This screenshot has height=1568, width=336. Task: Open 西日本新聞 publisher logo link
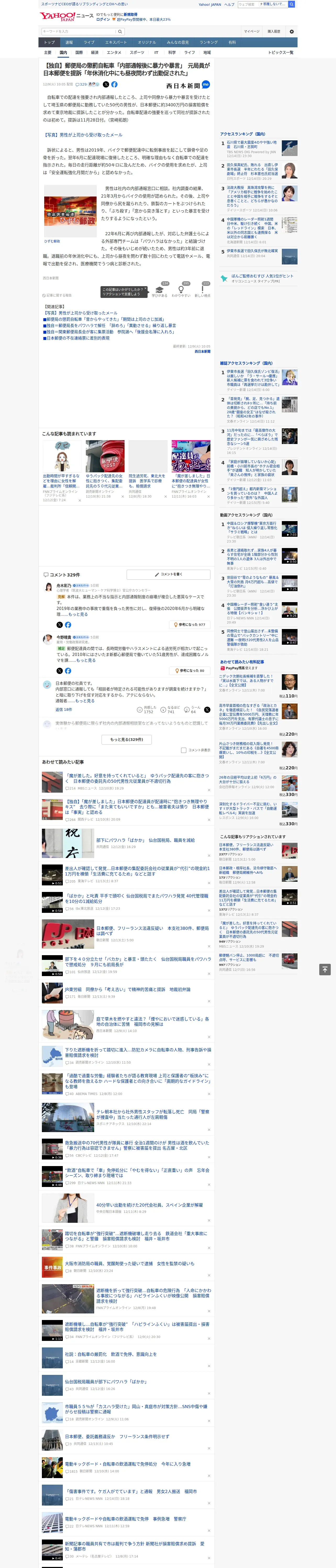[x=183, y=85]
